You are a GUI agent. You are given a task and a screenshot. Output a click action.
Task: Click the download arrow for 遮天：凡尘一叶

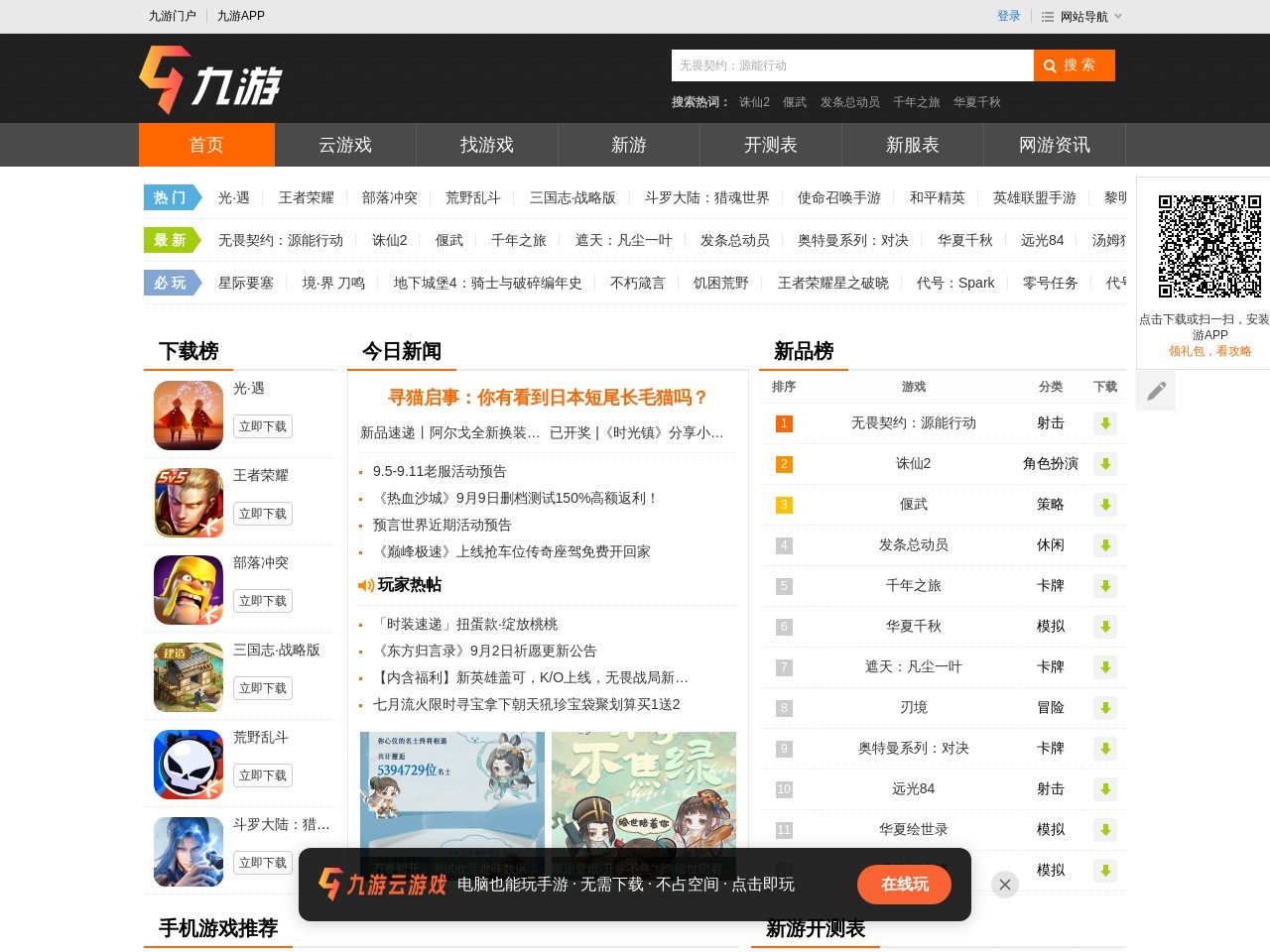(x=1105, y=667)
